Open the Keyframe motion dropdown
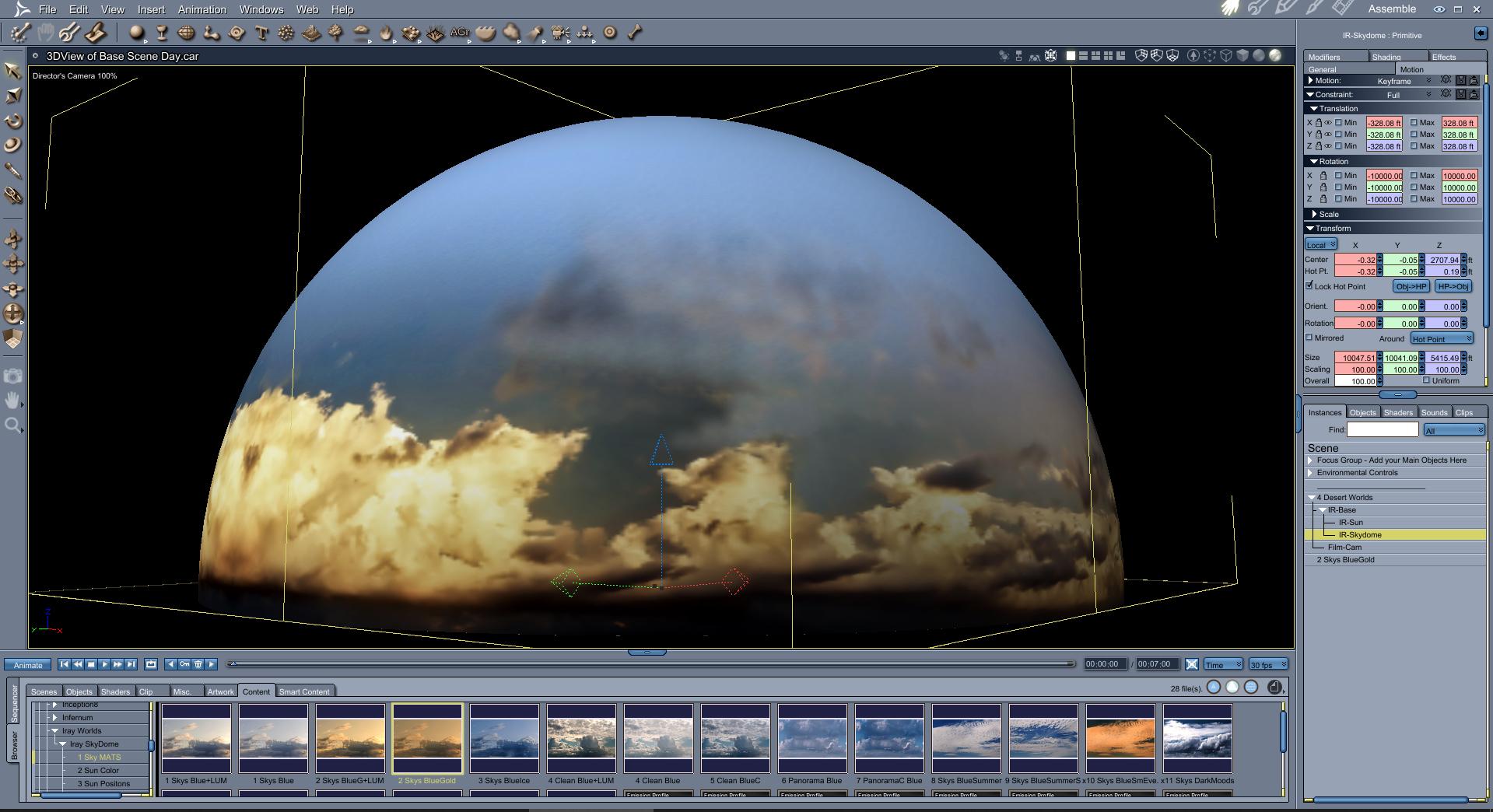This screenshot has width=1493, height=812. 1404,81
